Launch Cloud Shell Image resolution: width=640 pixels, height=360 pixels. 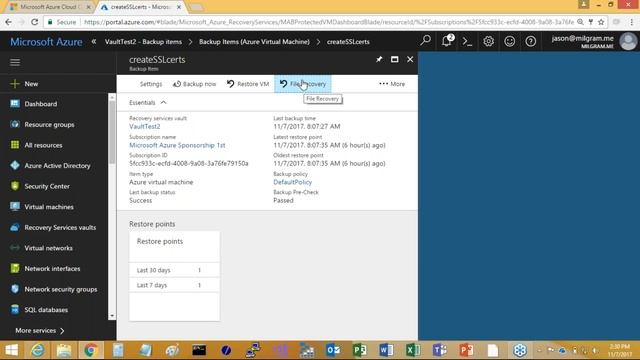coord(467,41)
